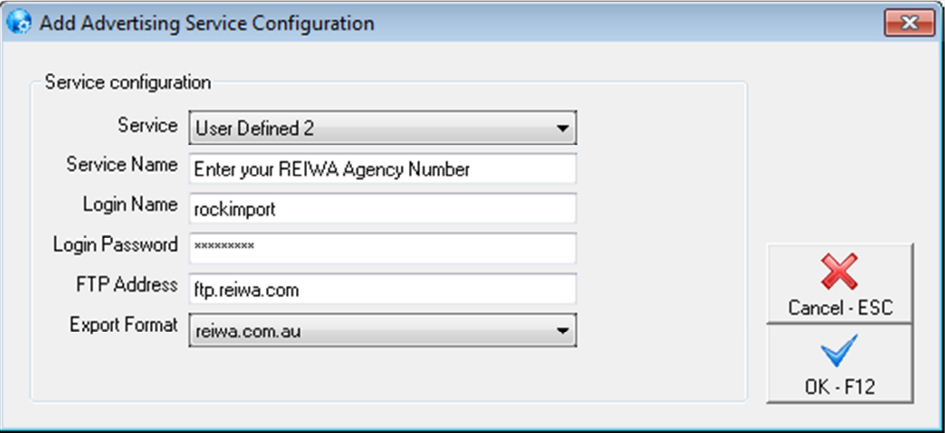The width and height of the screenshot is (945, 433).
Task: Click the FTP Address field with ftp.reiwa.com
Action: (382, 289)
